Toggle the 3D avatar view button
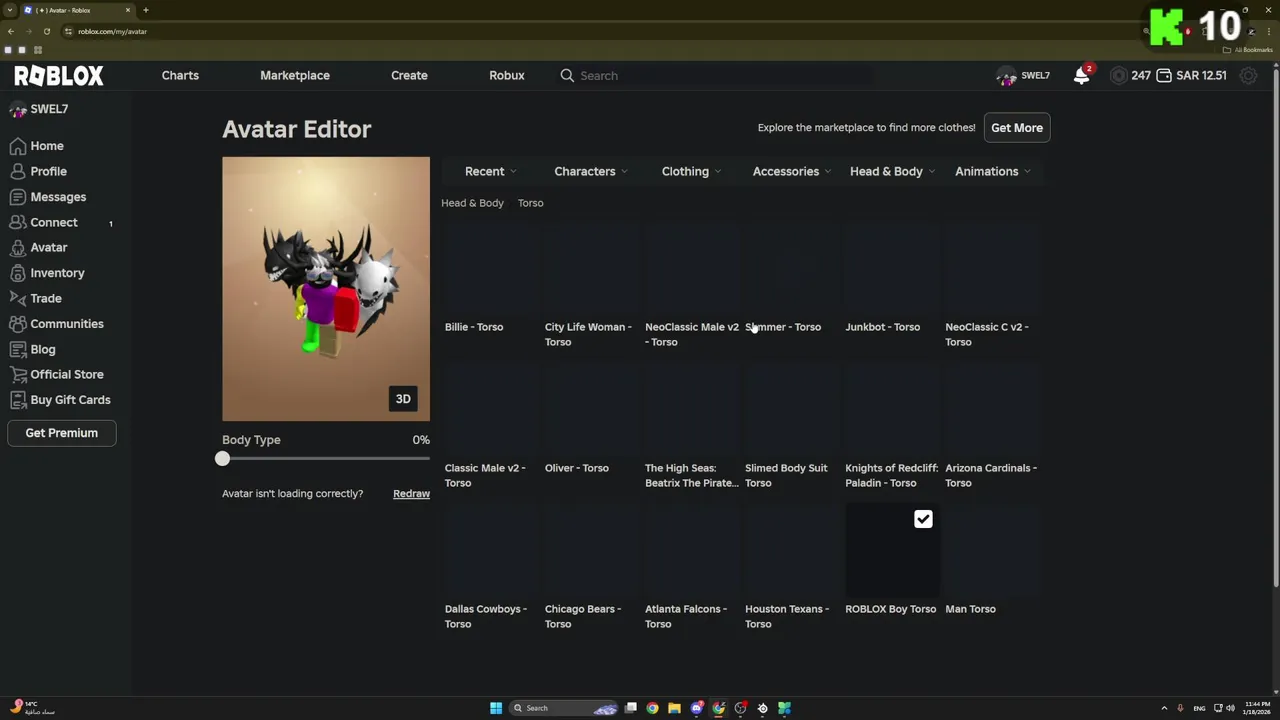Image resolution: width=1280 pixels, height=720 pixels. pos(403,399)
